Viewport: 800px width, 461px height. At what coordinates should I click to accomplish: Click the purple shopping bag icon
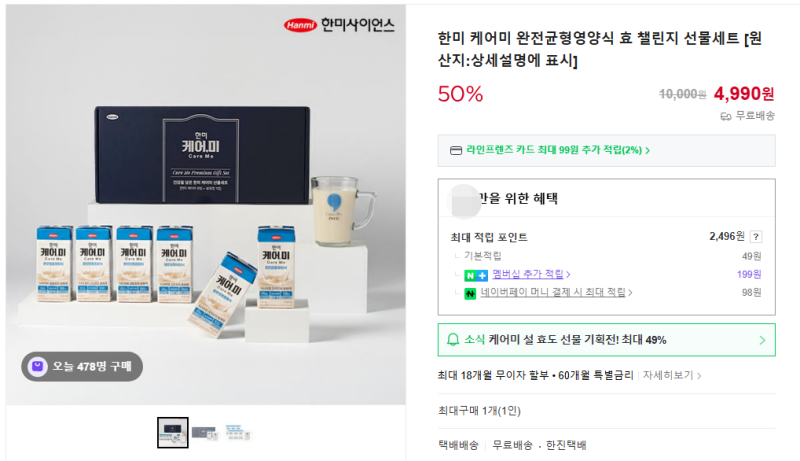37,366
